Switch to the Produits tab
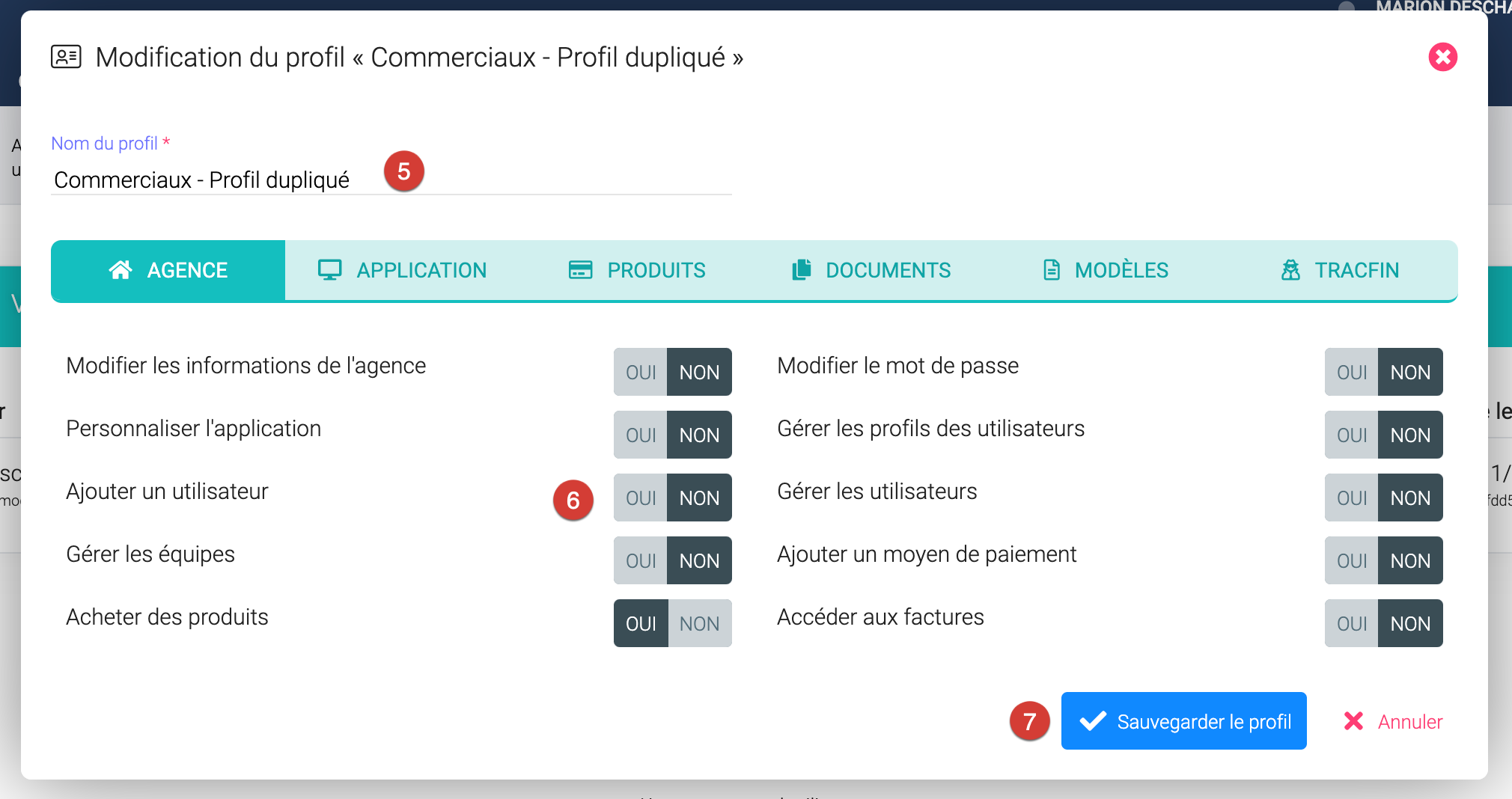The image size is (1512, 799). click(x=637, y=270)
